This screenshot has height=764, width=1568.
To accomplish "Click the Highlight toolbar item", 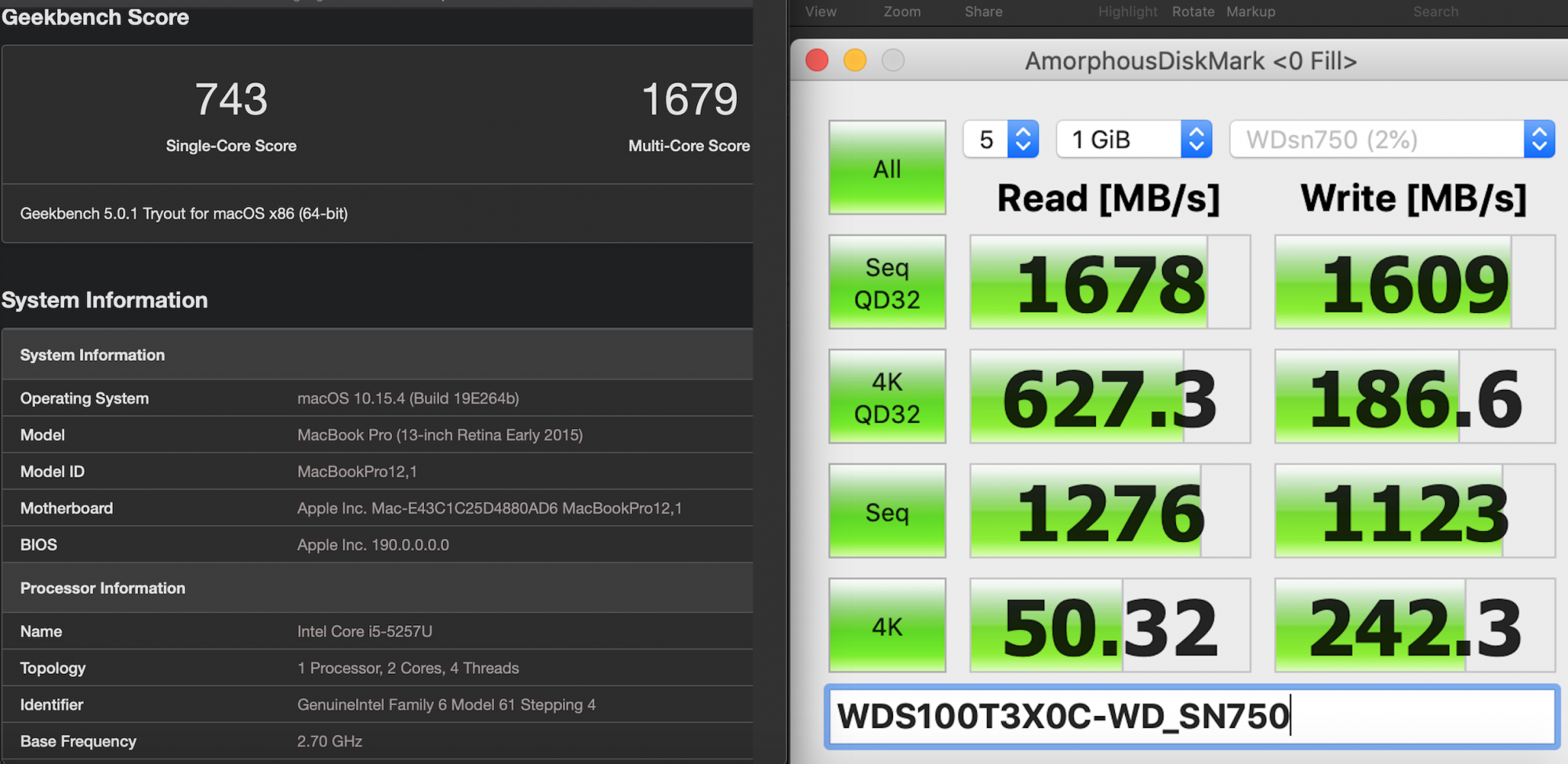I will click(x=1127, y=12).
